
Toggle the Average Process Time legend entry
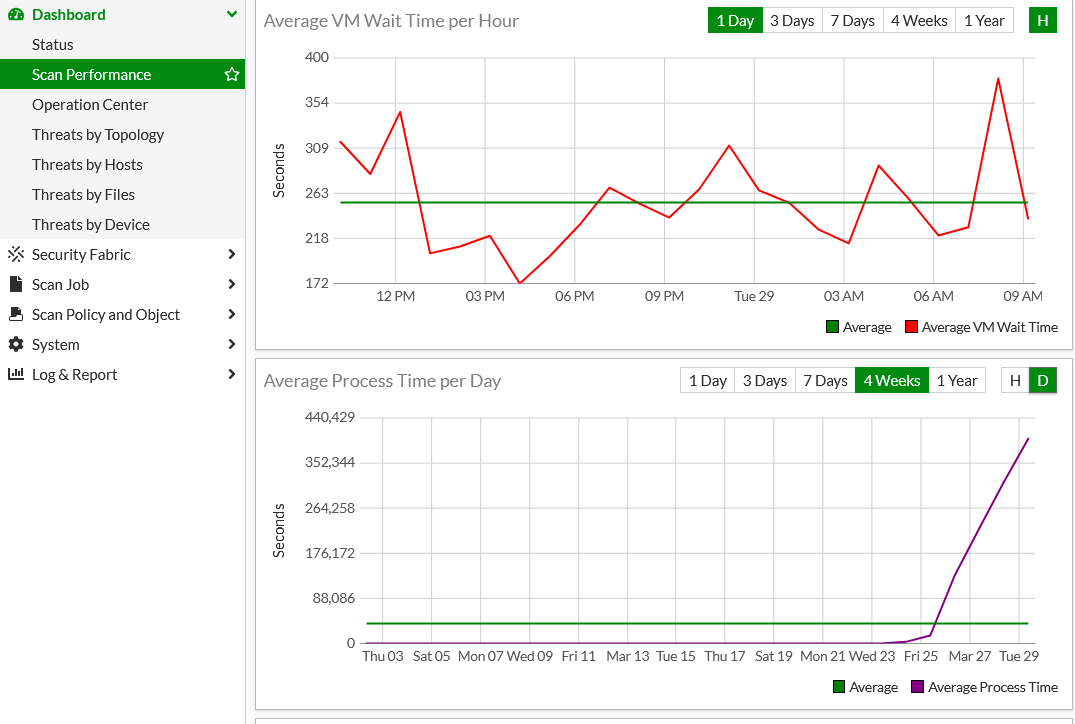click(984, 687)
